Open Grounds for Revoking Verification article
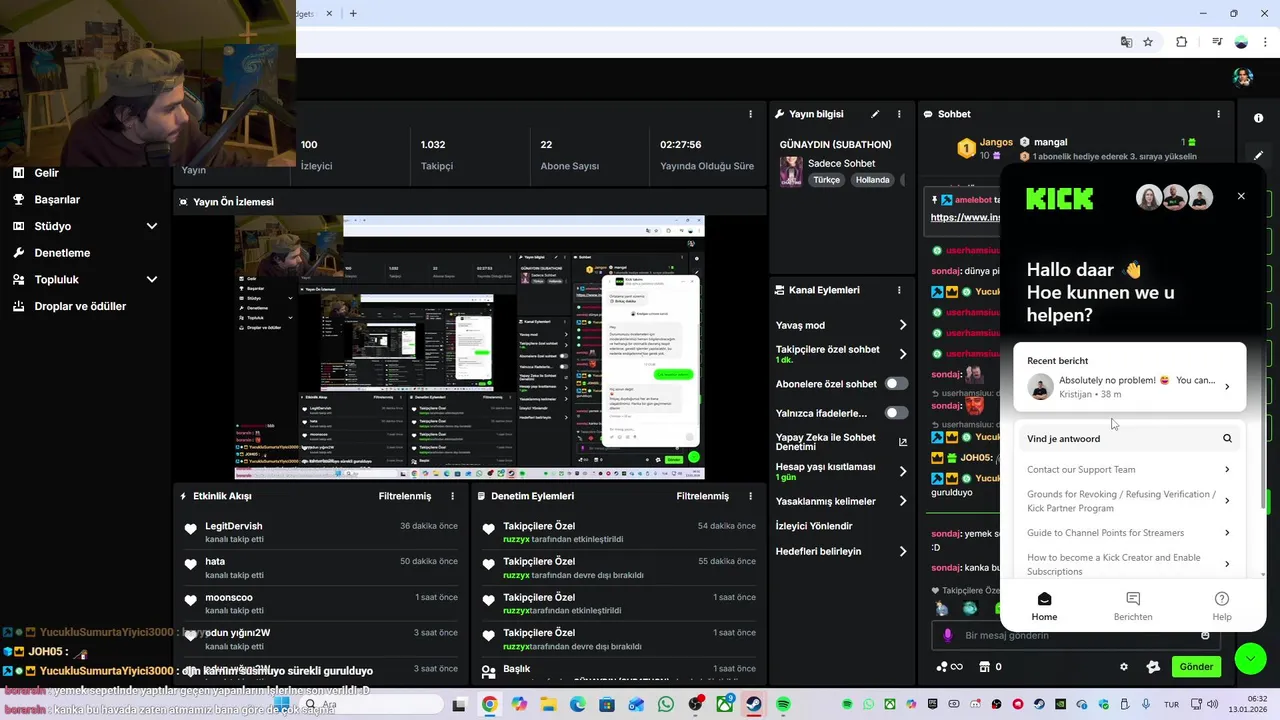The image size is (1280, 720). click(x=1130, y=501)
